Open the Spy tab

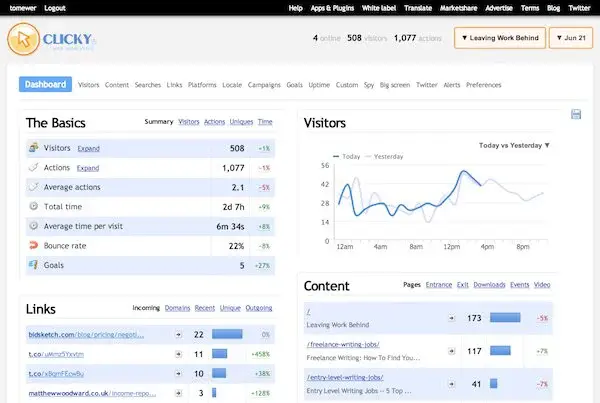[369, 85]
